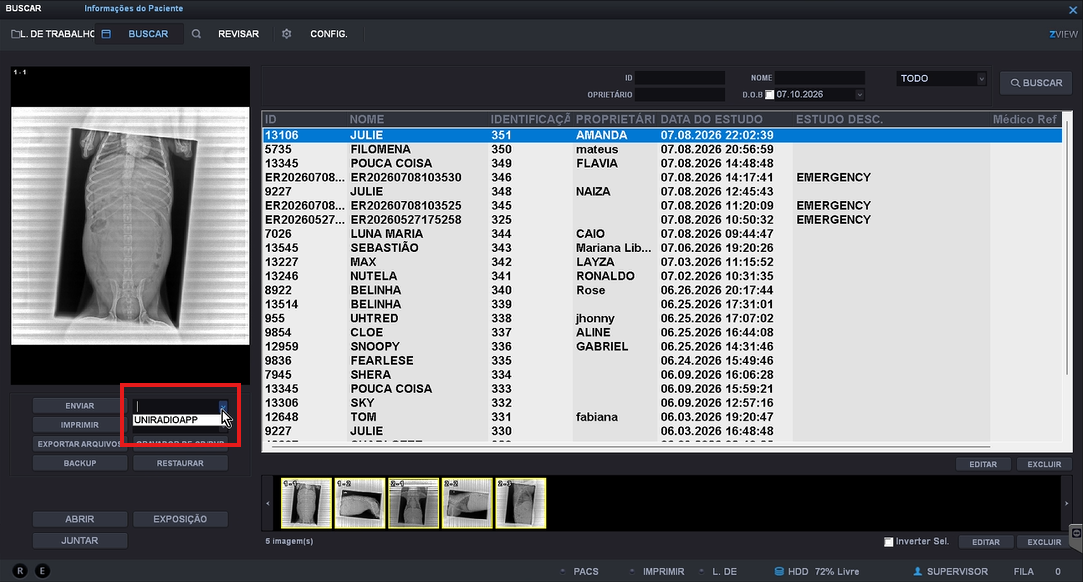Focus the NOME search field
1083x582 pixels.
pos(820,78)
